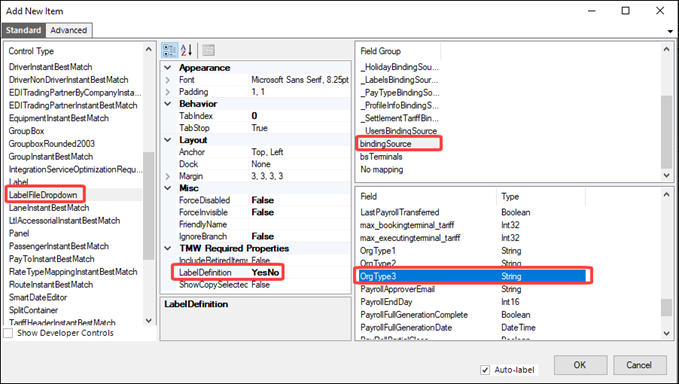The image size is (679, 384).
Task: Switch to the Categorized property view
Action: click(x=169, y=50)
